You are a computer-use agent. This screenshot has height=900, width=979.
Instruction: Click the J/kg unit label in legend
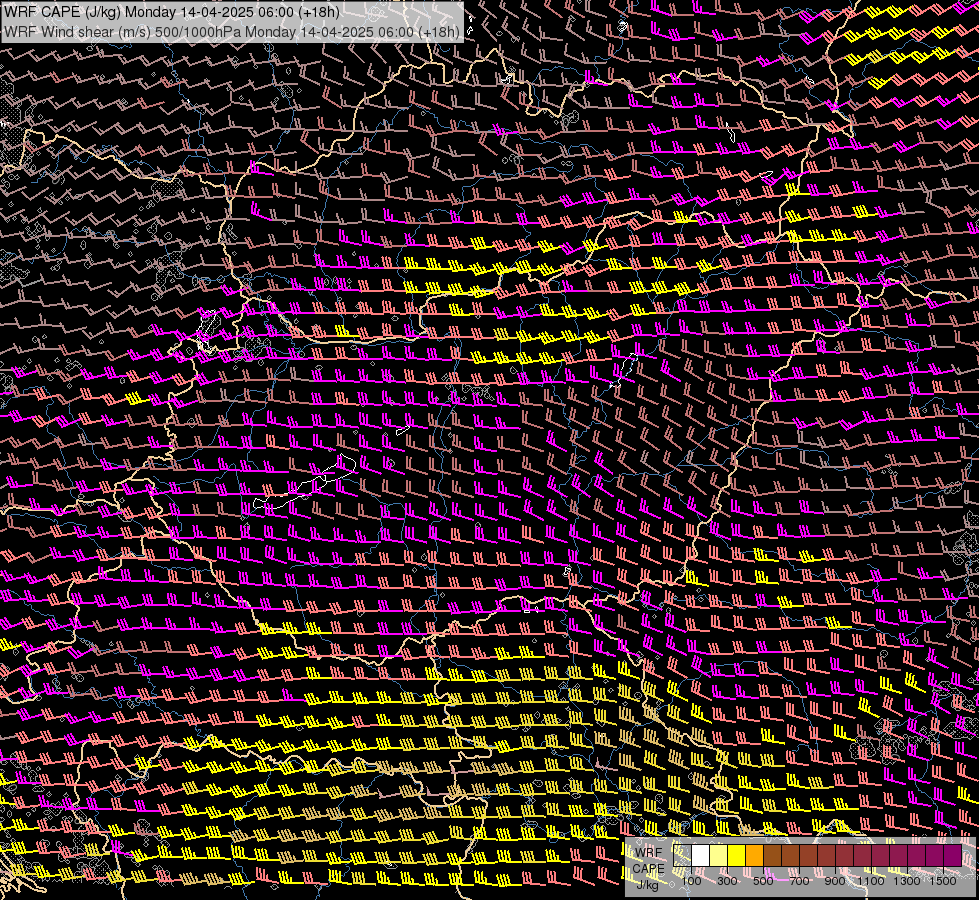[647, 884]
